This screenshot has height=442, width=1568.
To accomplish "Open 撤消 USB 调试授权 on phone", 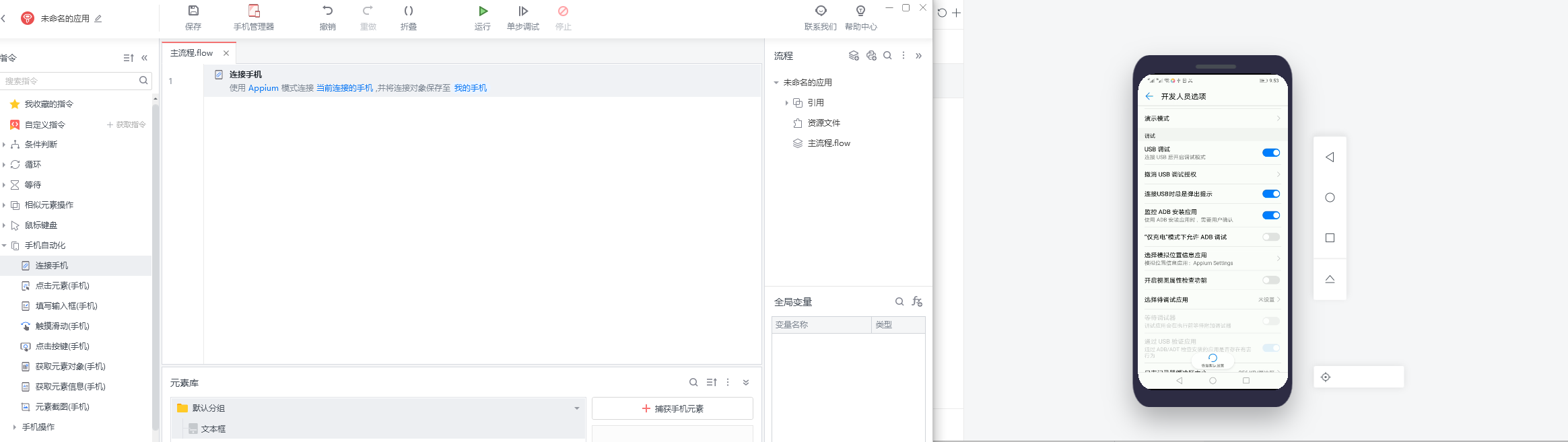I will click(x=1213, y=174).
